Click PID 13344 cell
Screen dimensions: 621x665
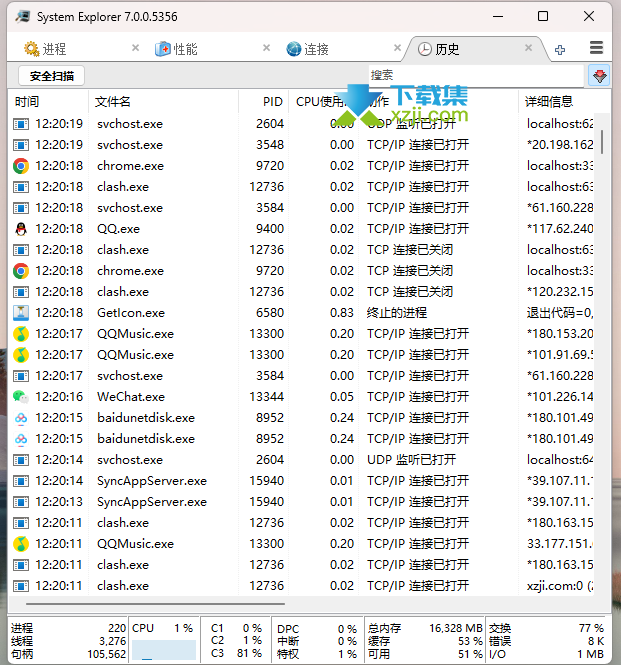pos(266,397)
